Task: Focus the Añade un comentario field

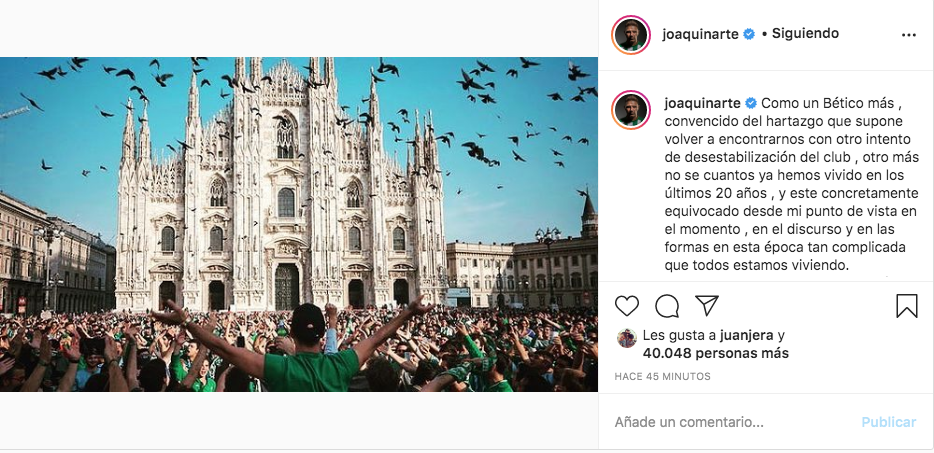Action: [733, 423]
